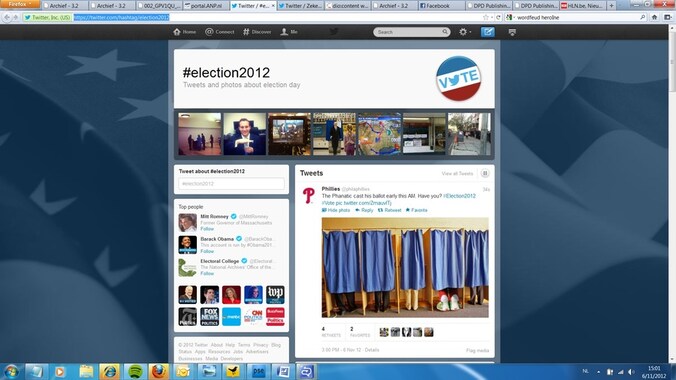
Task: Follow Barack Obama
Action: click(207, 251)
